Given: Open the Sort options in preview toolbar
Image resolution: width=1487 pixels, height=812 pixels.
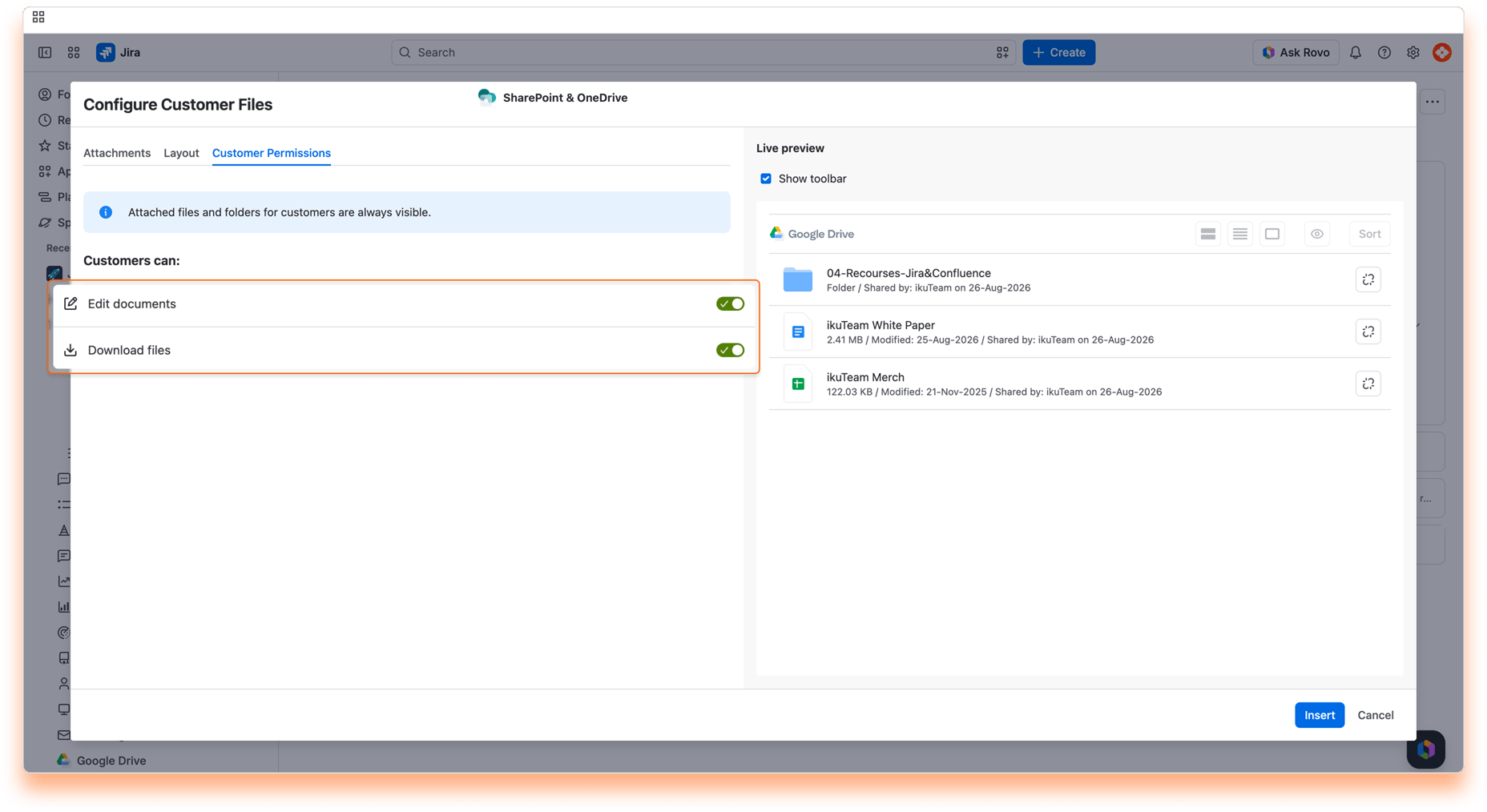Looking at the screenshot, I should point(1369,234).
